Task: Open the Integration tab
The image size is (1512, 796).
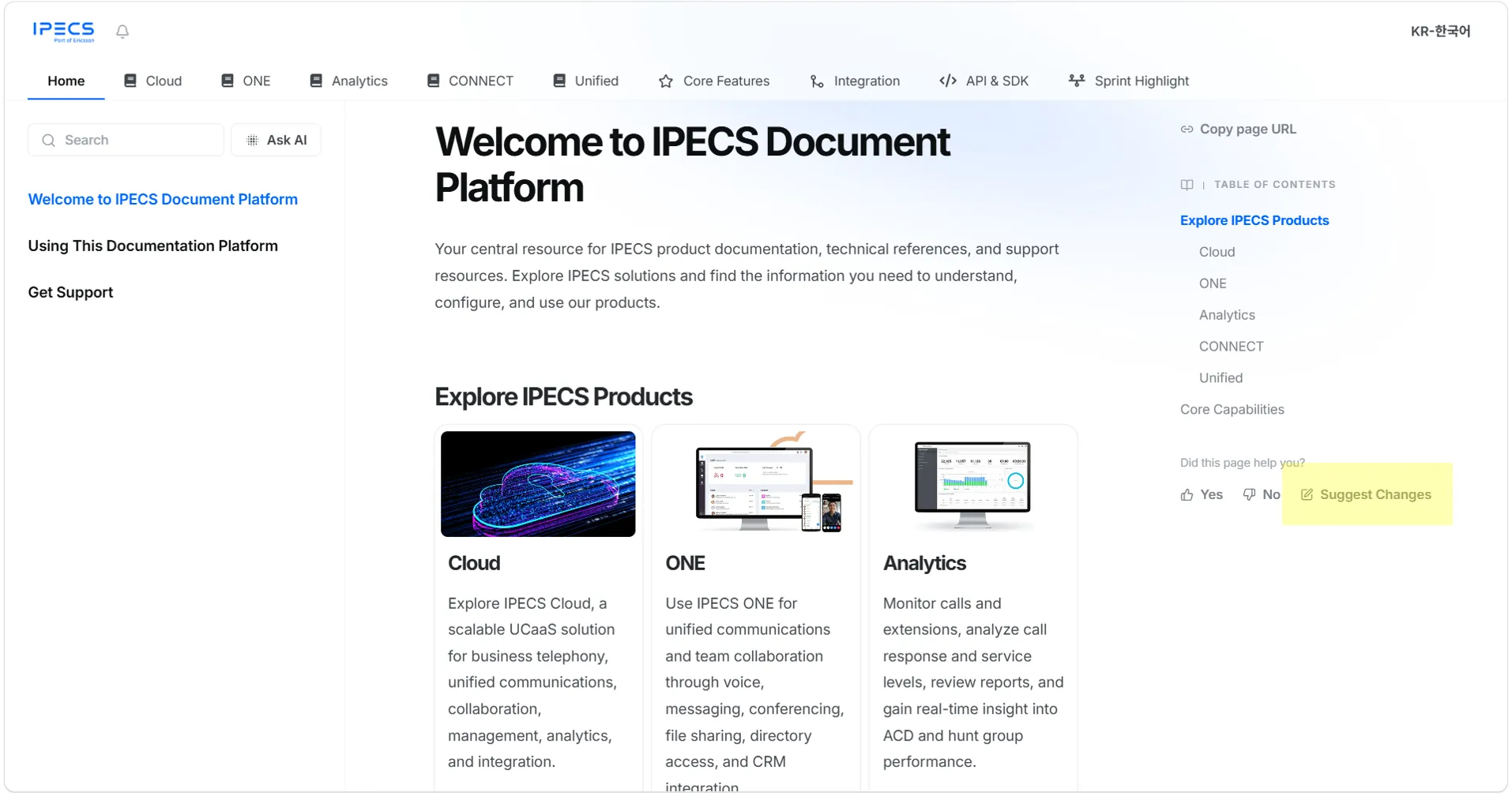Action: click(855, 81)
